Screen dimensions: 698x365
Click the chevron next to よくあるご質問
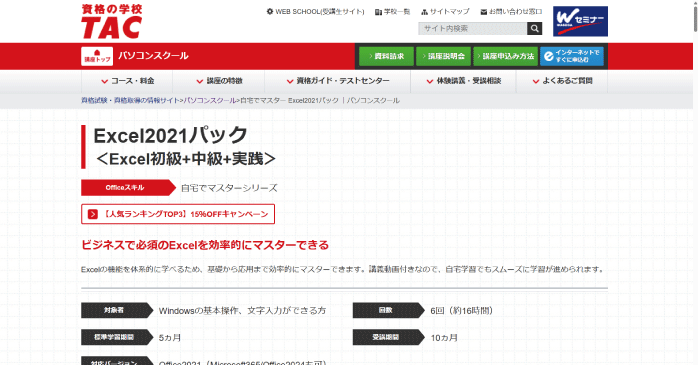coord(536,81)
